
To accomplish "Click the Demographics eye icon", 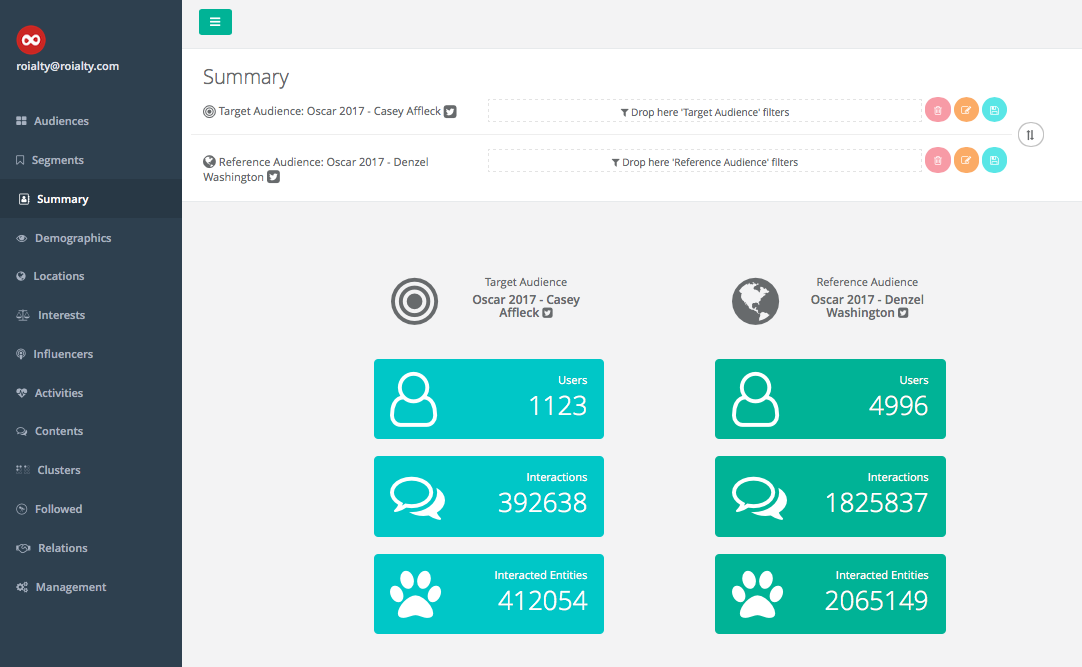I will 21,238.
